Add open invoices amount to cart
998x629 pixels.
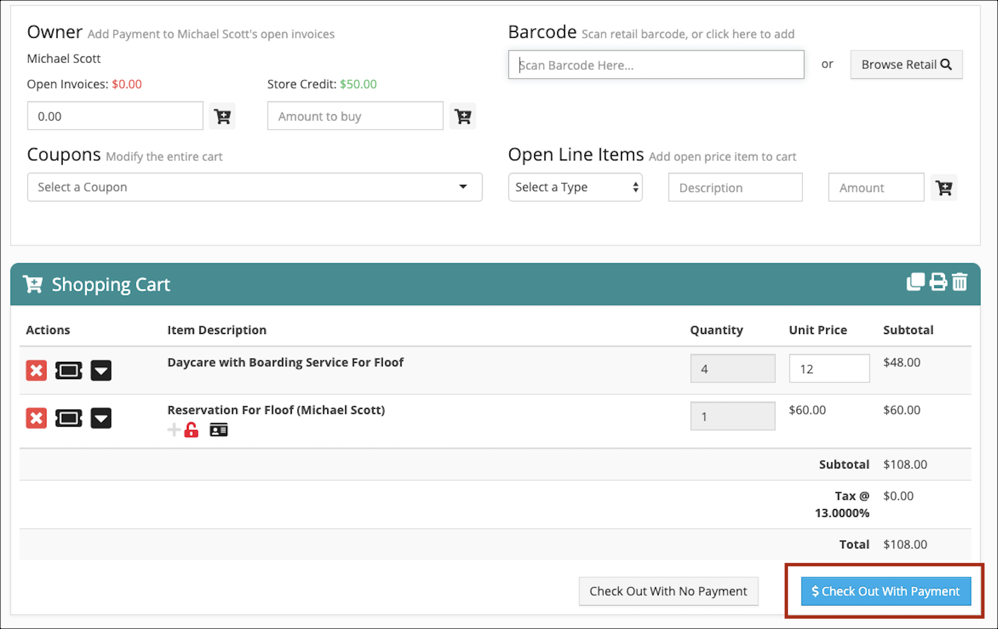tap(222, 116)
